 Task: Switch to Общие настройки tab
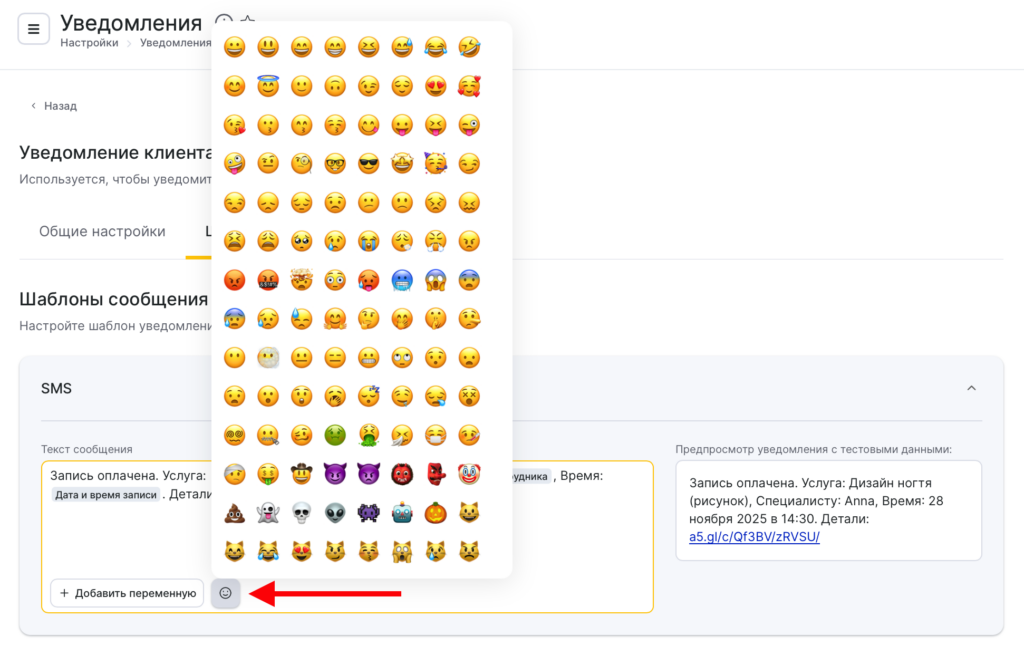(x=102, y=231)
